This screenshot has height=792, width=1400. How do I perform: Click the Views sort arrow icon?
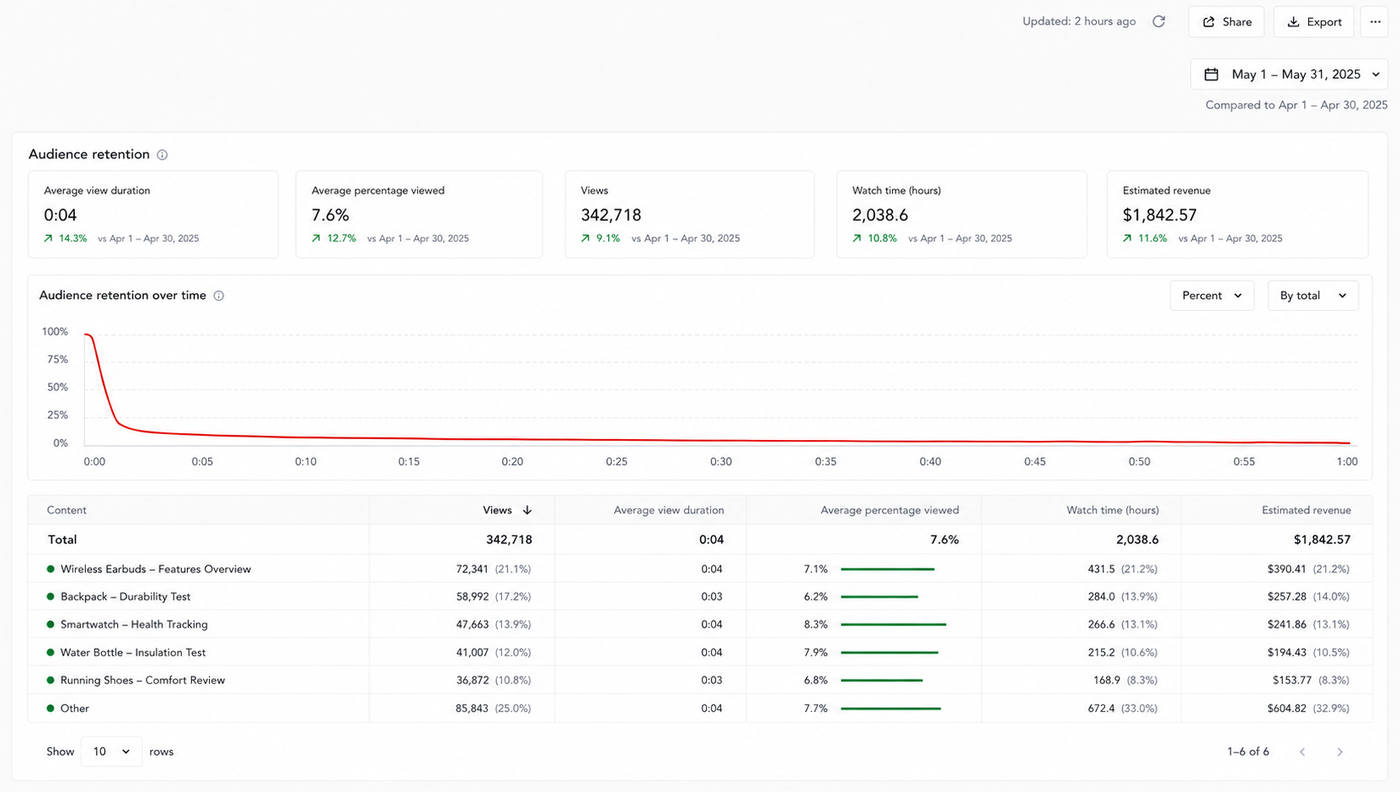click(527, 510)
